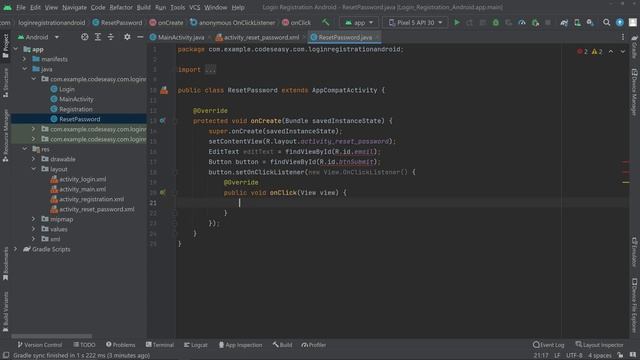640x360 pixels.
Task: Open the VCS menu
Action: pyautogui.click(x=195, y=7)
